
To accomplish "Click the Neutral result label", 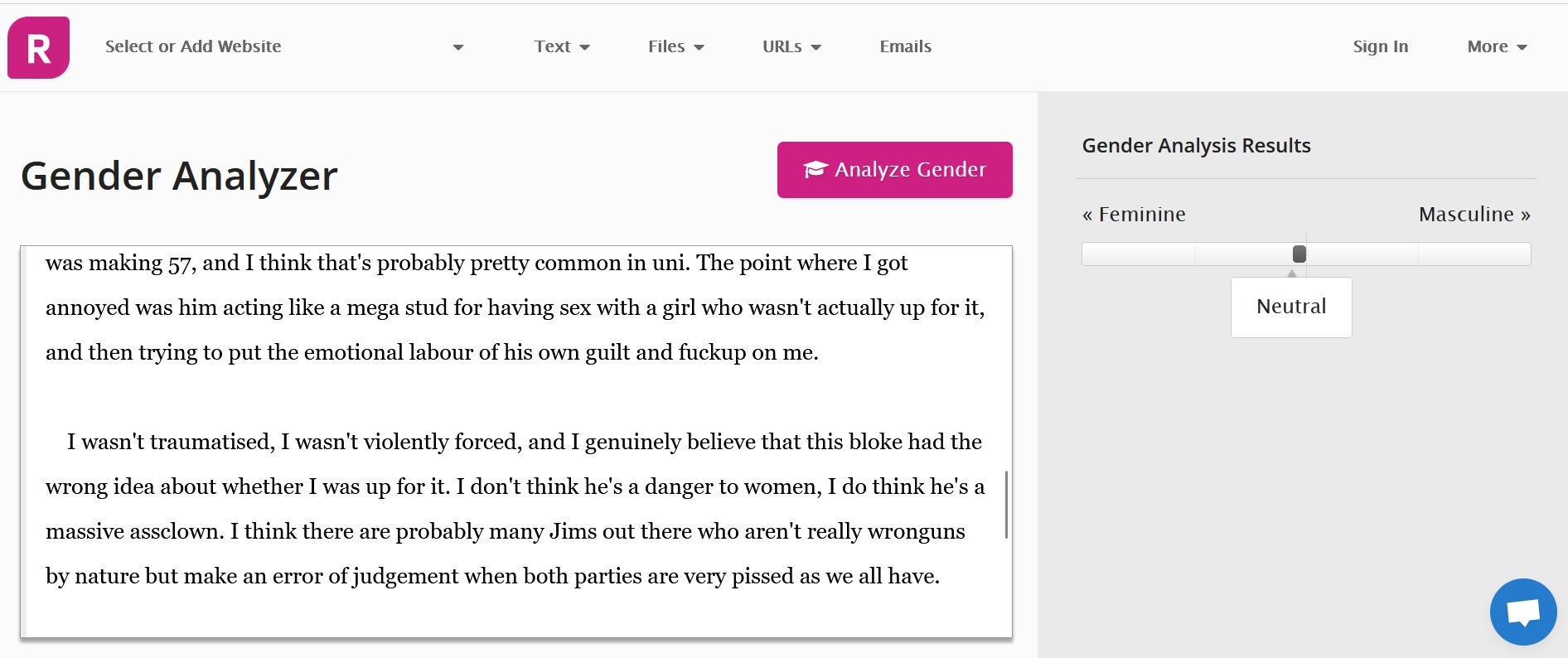I will [x=1291, y=307].
